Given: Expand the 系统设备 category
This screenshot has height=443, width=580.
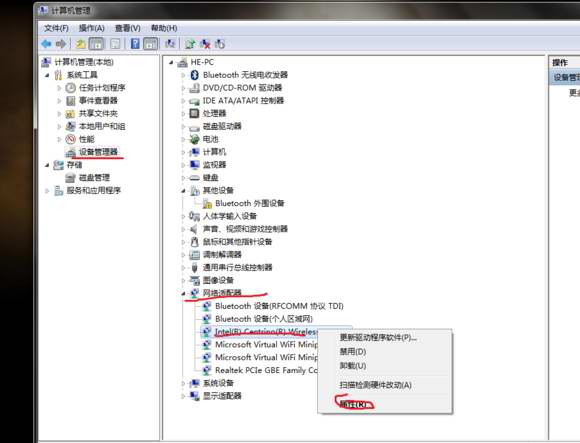Looking at the screenshot, I should pos(183,383).
